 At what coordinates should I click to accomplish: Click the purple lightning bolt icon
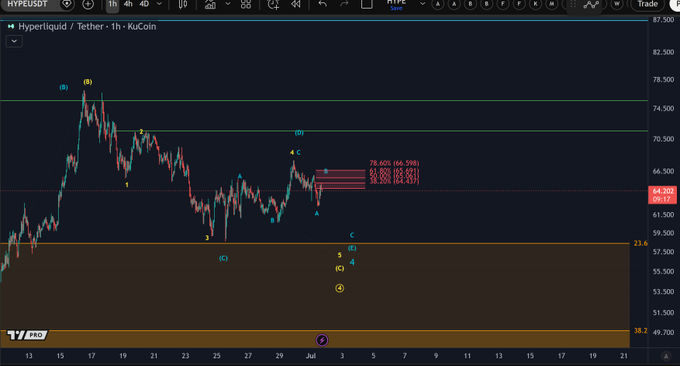coord(322,340)
